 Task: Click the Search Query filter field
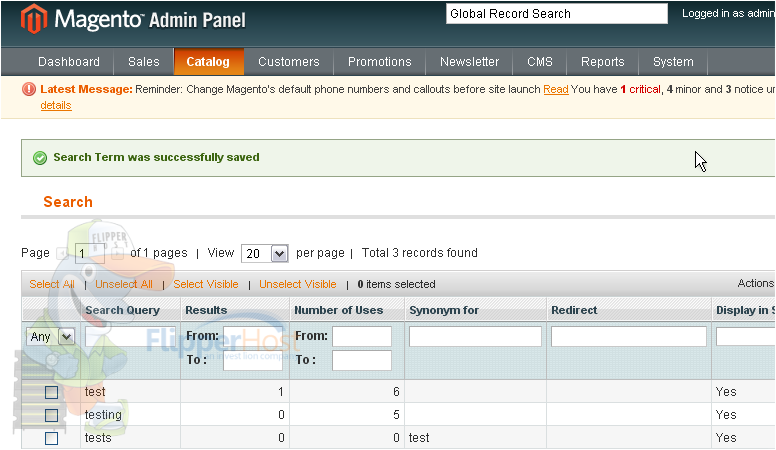click(x=130, y=337)
